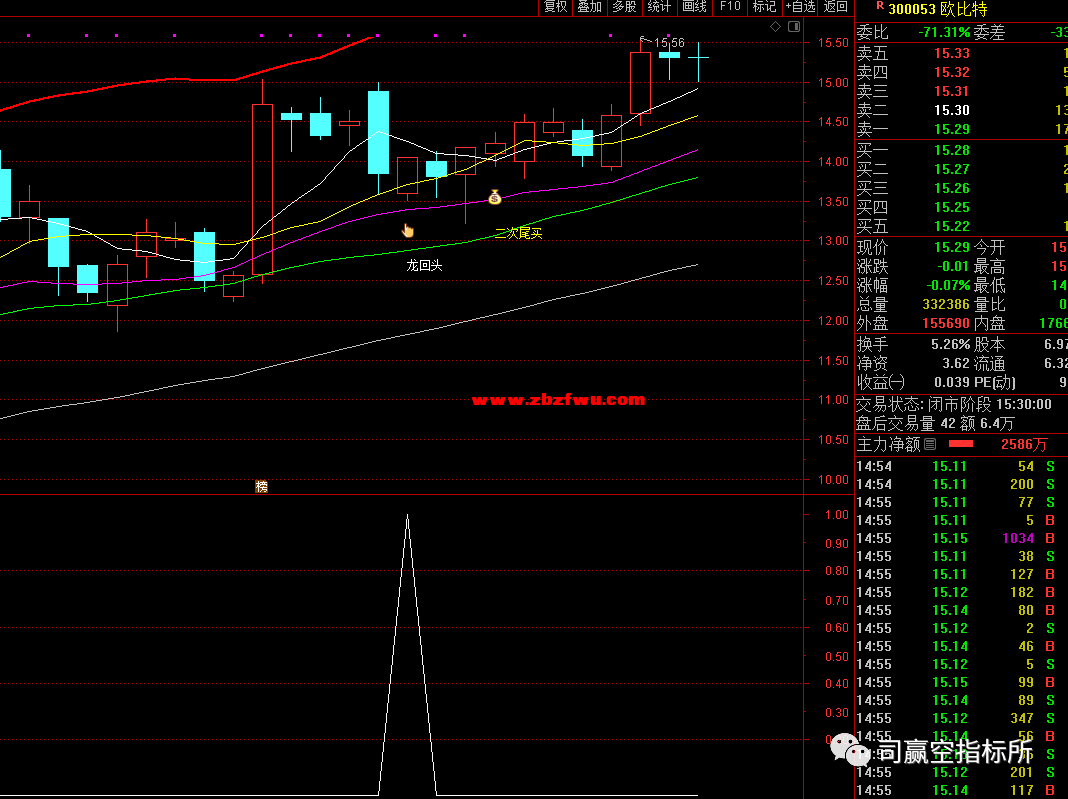Image resolution: width=1068 pixels, height=799 pixels.
Task: Click the 榜 badge icon on the chart
Action: pos(262,487)
